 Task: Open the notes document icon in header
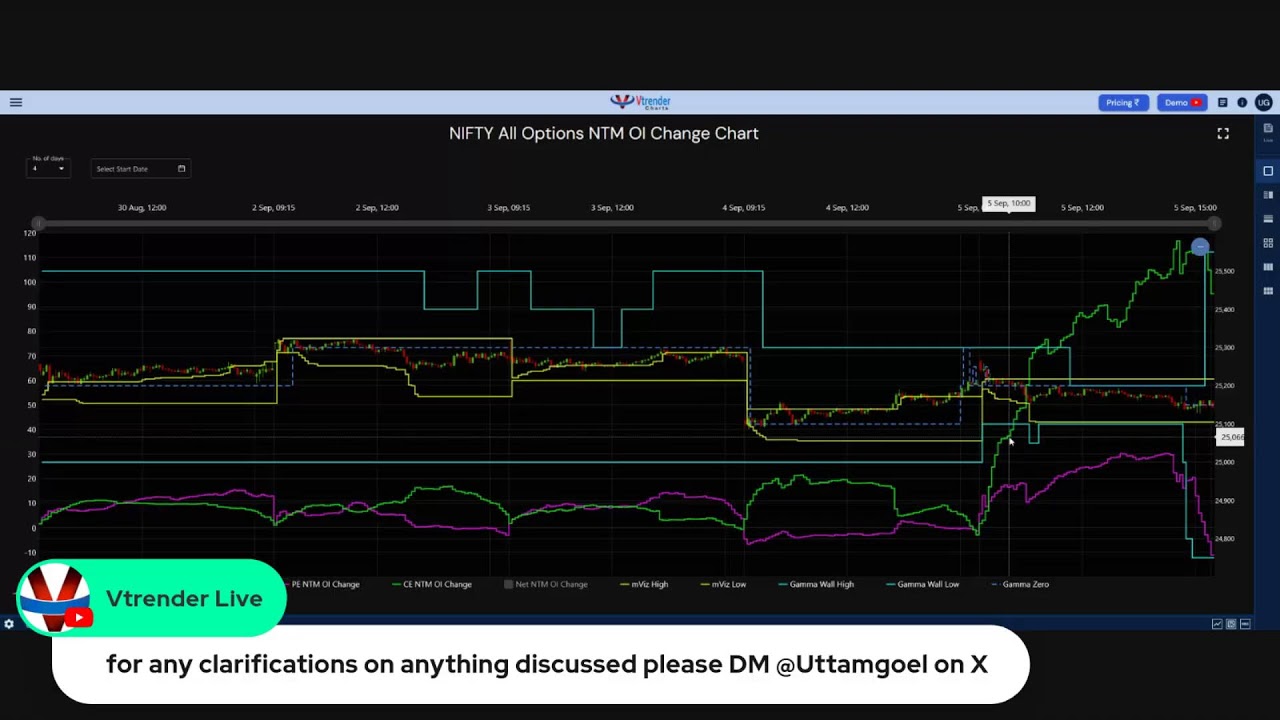coord(1222,102)
